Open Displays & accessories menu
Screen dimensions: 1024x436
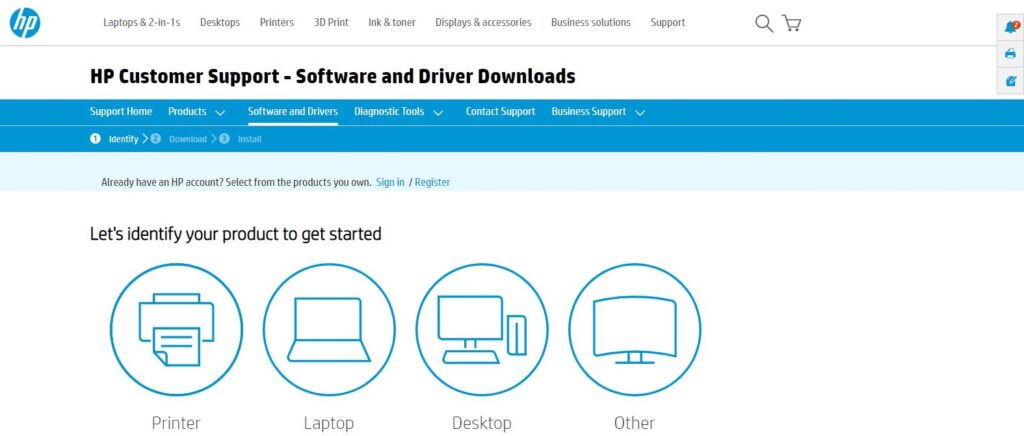[x=483, y=22]
